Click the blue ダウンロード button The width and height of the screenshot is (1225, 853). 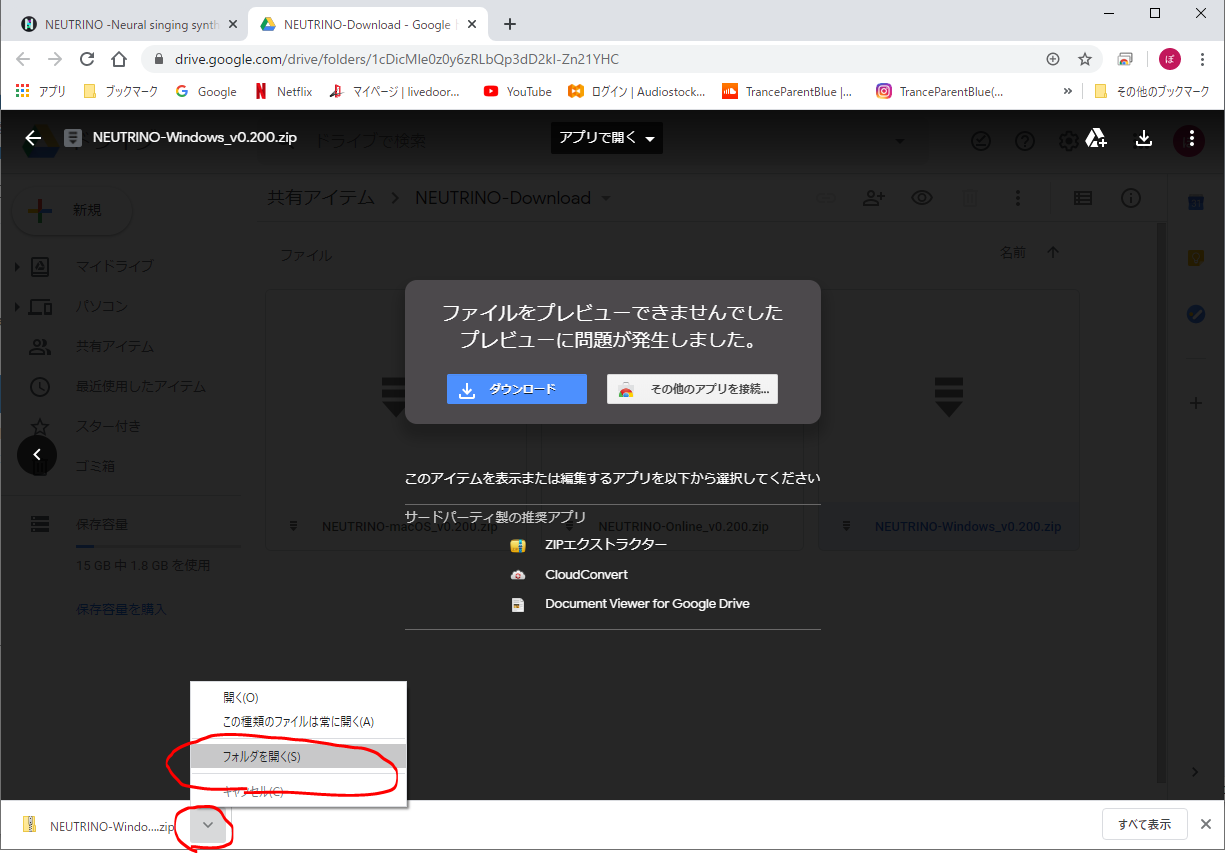516,390
